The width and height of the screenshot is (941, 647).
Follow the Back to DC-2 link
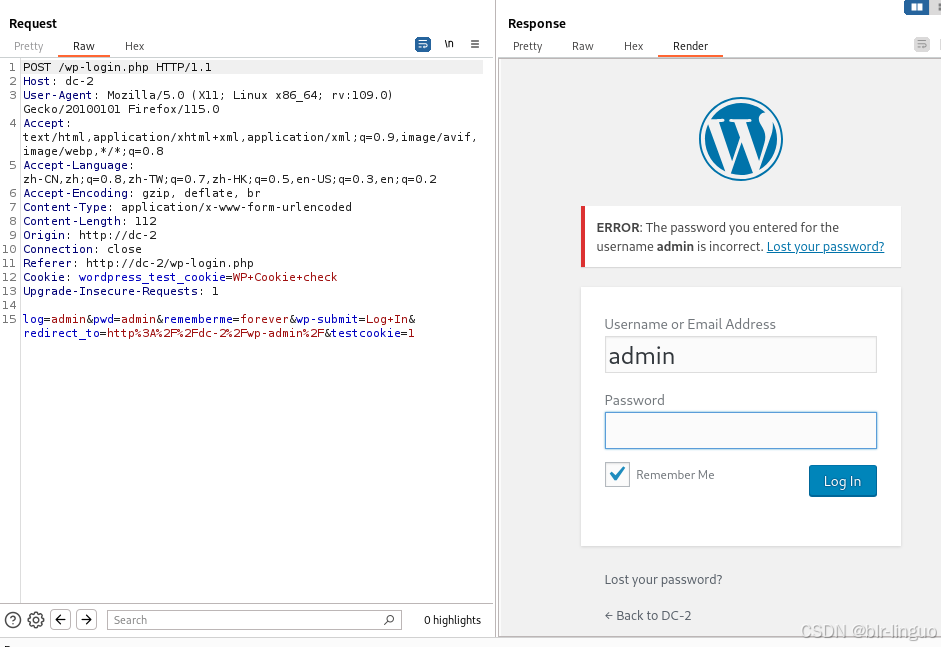point(648,616)
